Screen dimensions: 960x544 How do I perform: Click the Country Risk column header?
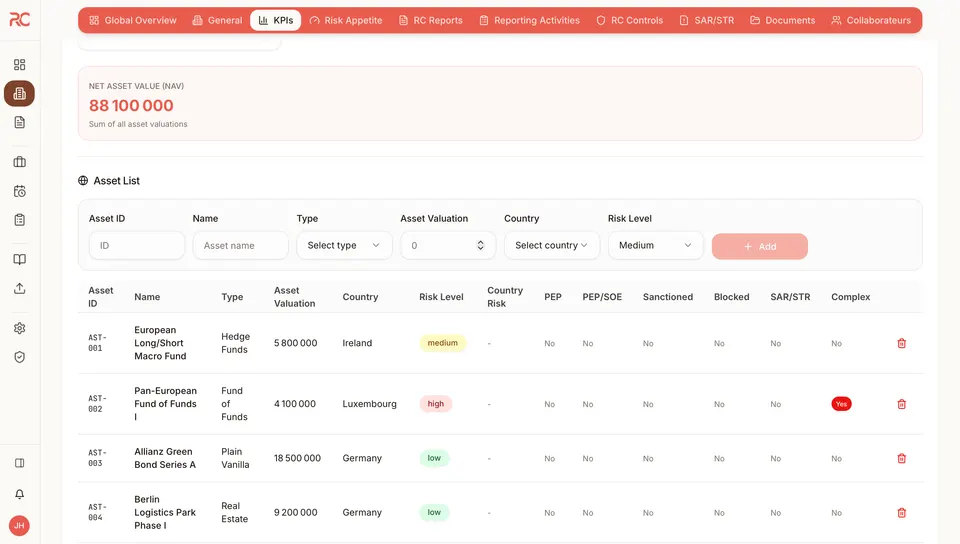[x=505, y=297]
